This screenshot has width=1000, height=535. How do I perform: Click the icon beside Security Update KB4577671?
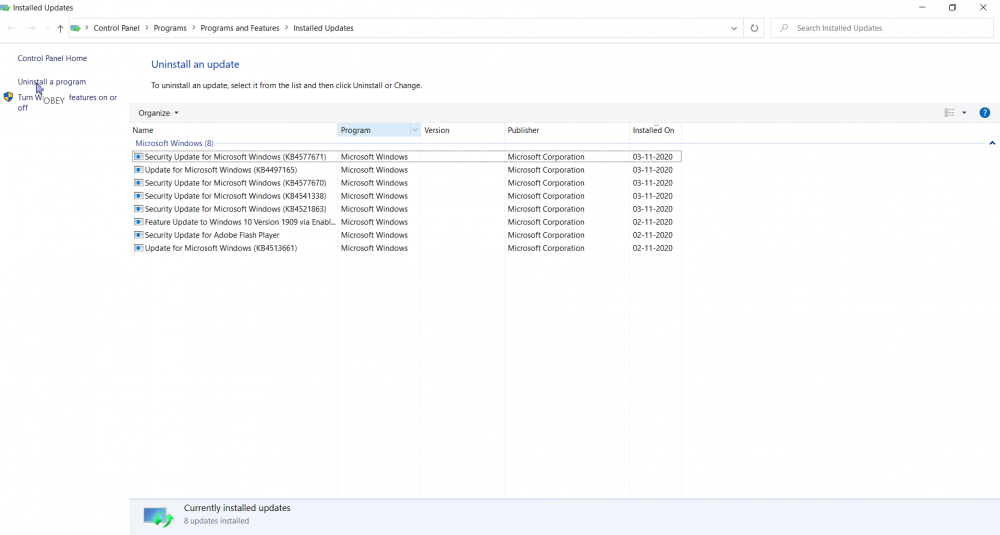[138, 157]
